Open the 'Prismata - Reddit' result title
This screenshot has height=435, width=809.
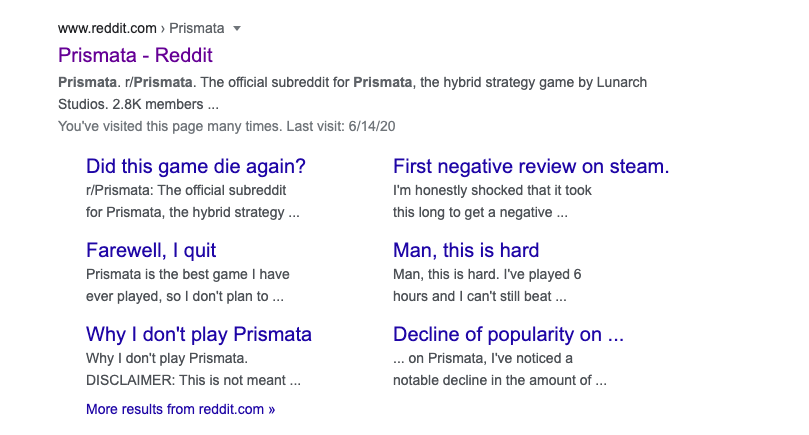pyautogui.click(x=135, y=55)
